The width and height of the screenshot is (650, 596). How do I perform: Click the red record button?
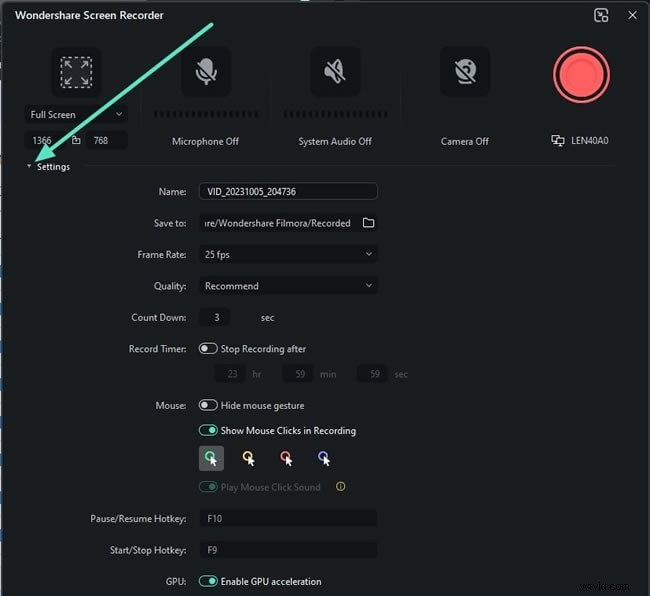[581, 76]
